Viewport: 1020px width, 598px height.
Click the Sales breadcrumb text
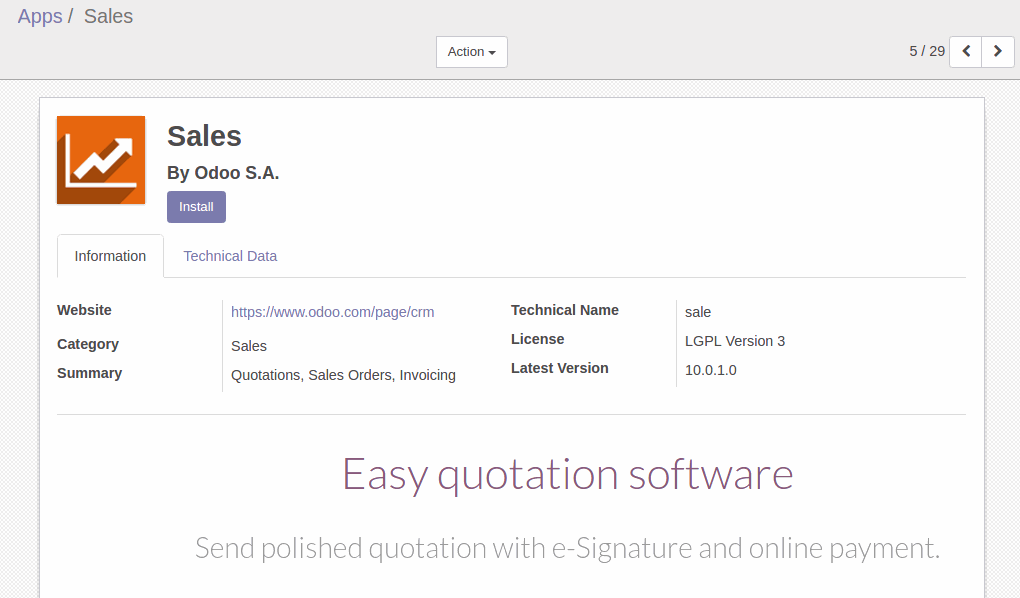point(108,16)
